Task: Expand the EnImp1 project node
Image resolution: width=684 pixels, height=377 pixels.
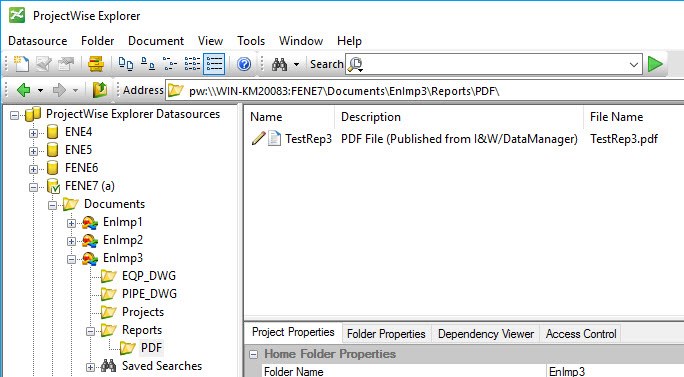Action: [72, 223]
